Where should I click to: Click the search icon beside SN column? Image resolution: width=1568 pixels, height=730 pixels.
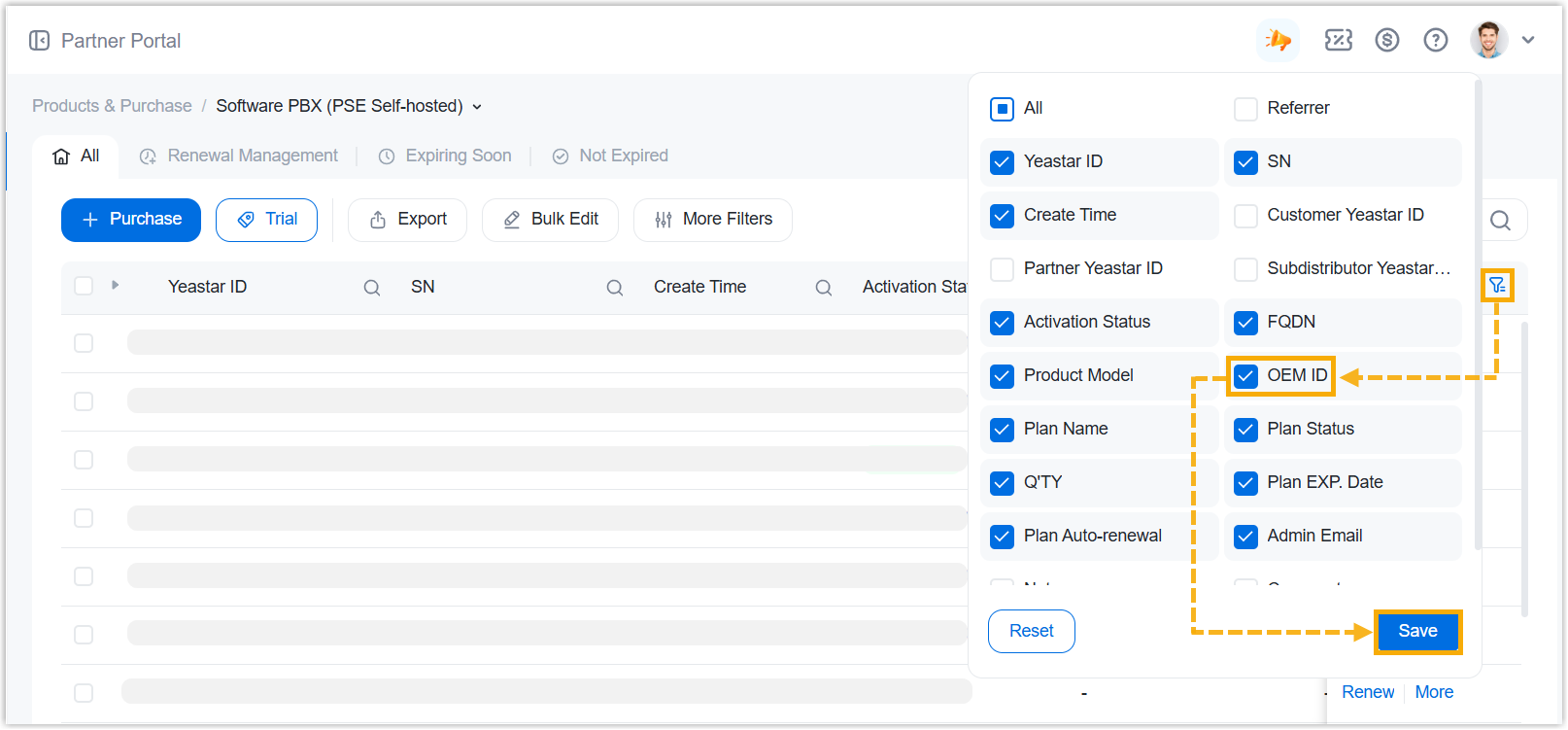[x=614, y=288]
